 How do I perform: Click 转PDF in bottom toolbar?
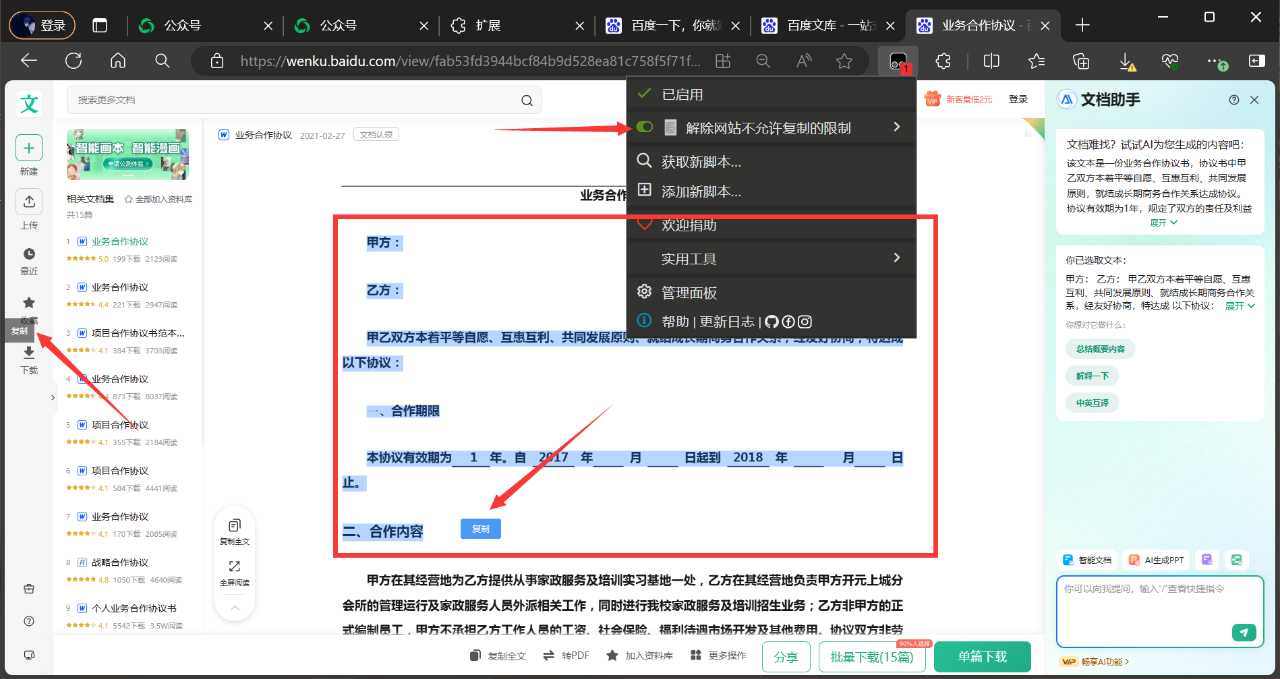click(x=566, y=656)
